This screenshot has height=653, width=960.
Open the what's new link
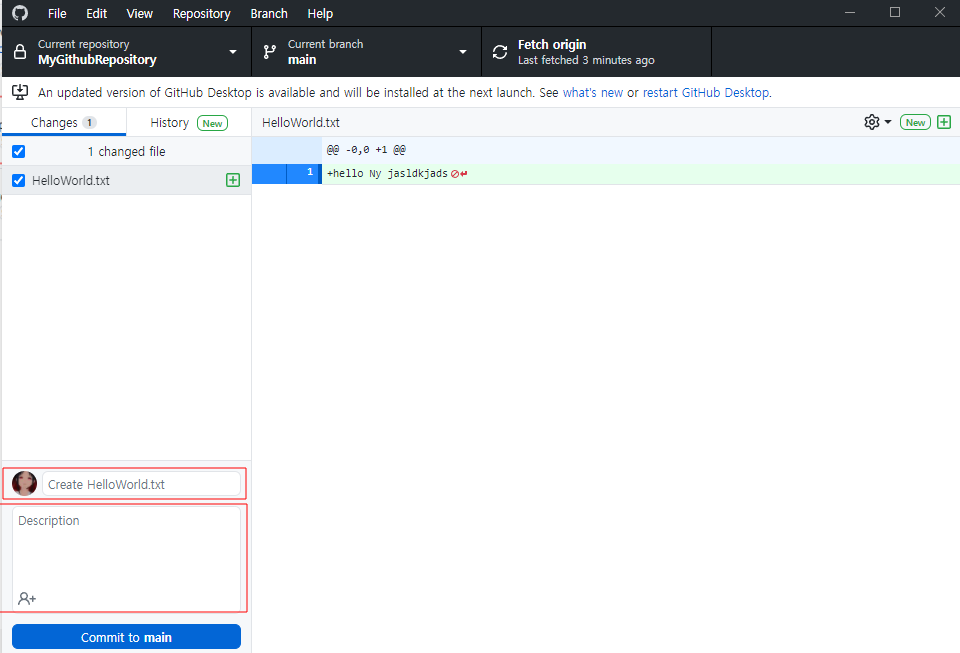[x=593, y=92]
